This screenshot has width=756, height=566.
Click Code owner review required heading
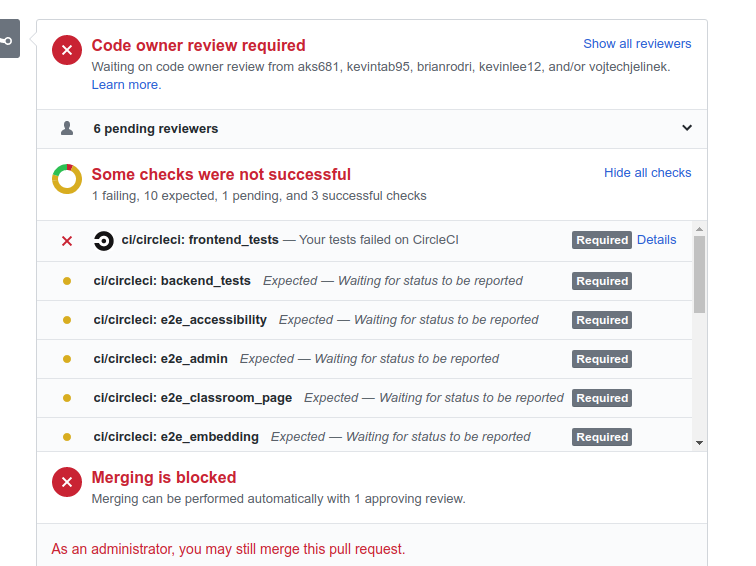point(199,45)
